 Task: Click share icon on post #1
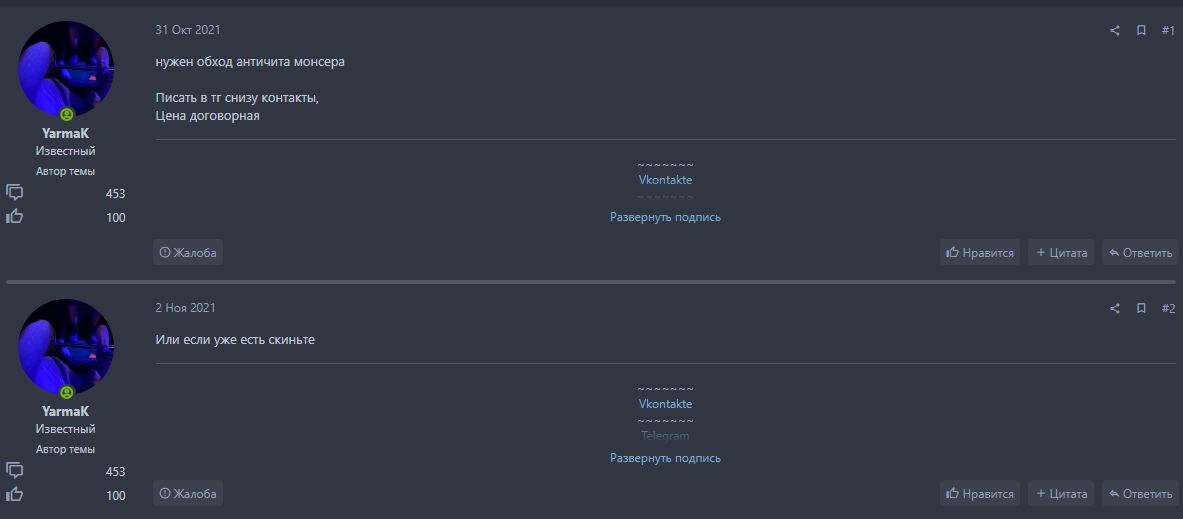click(x=1115, y=31)
